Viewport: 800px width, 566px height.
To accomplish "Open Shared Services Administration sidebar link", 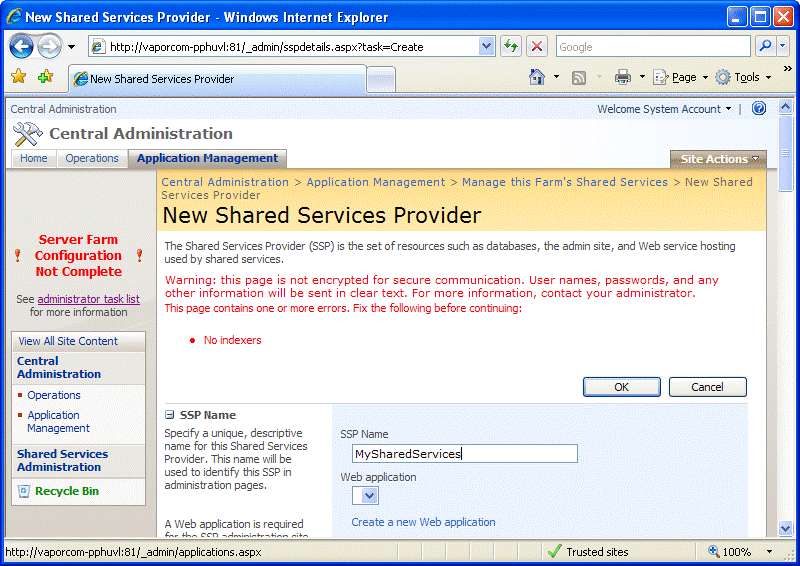I will 62,460.
